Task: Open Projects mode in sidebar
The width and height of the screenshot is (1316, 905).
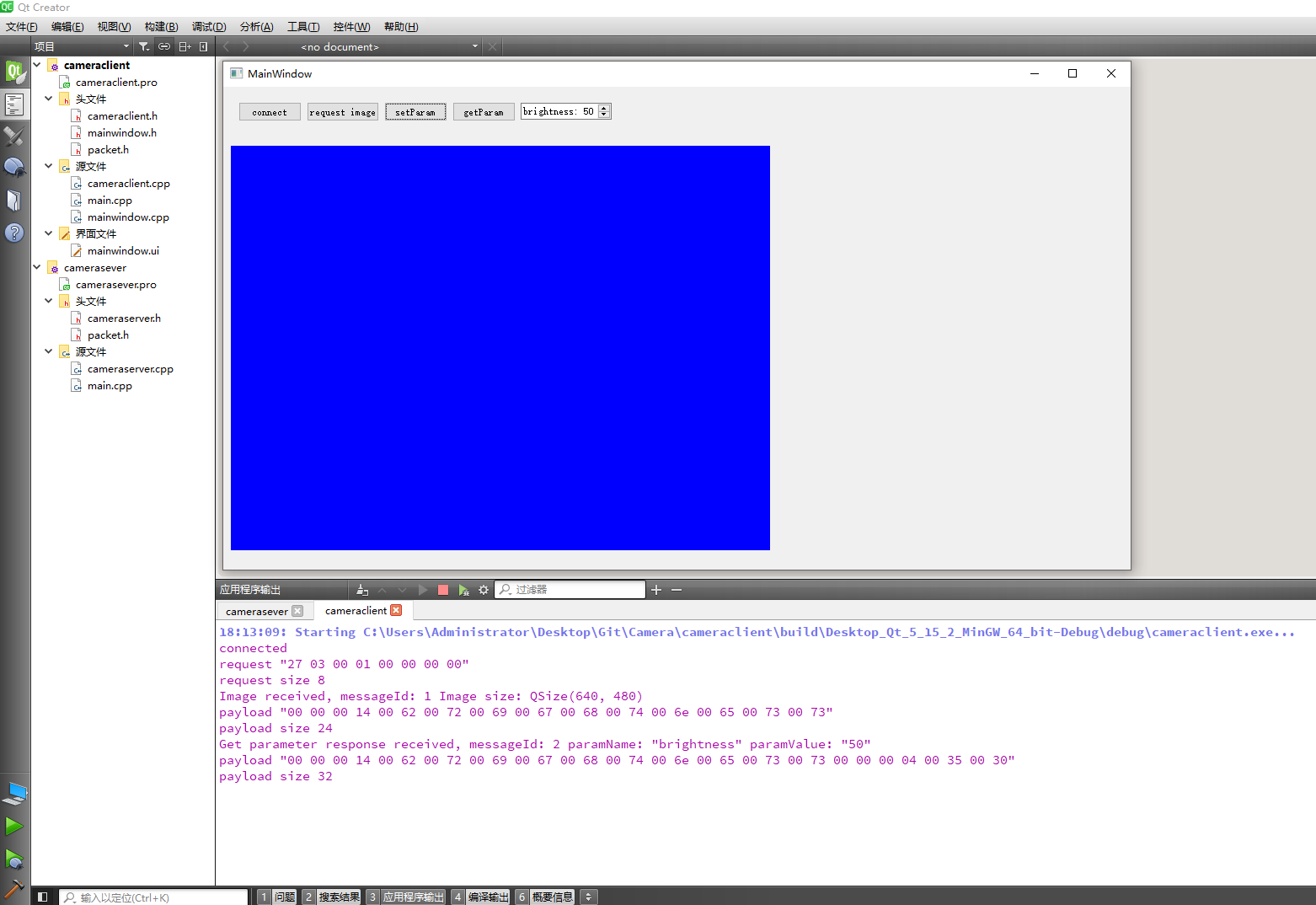Action: click(x=14, y=200)
